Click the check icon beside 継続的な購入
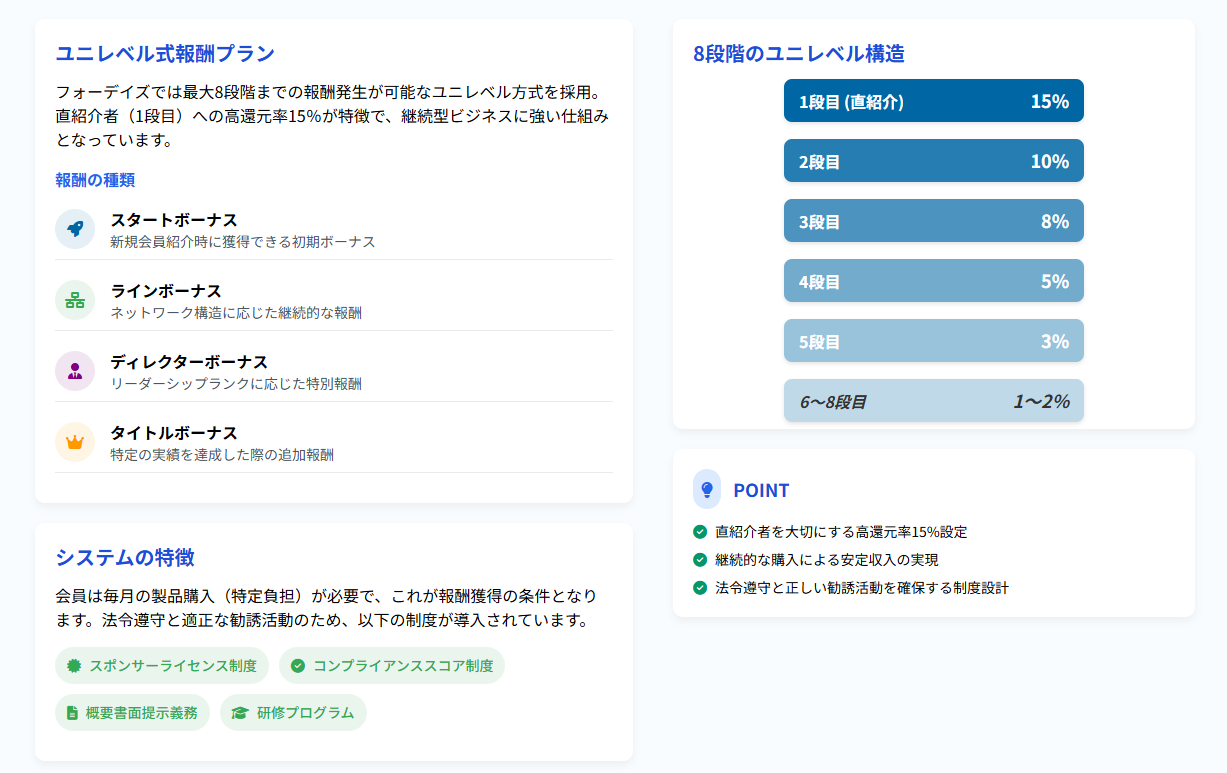This screenshot has width=1227, height=773. [x=700, y=560]
